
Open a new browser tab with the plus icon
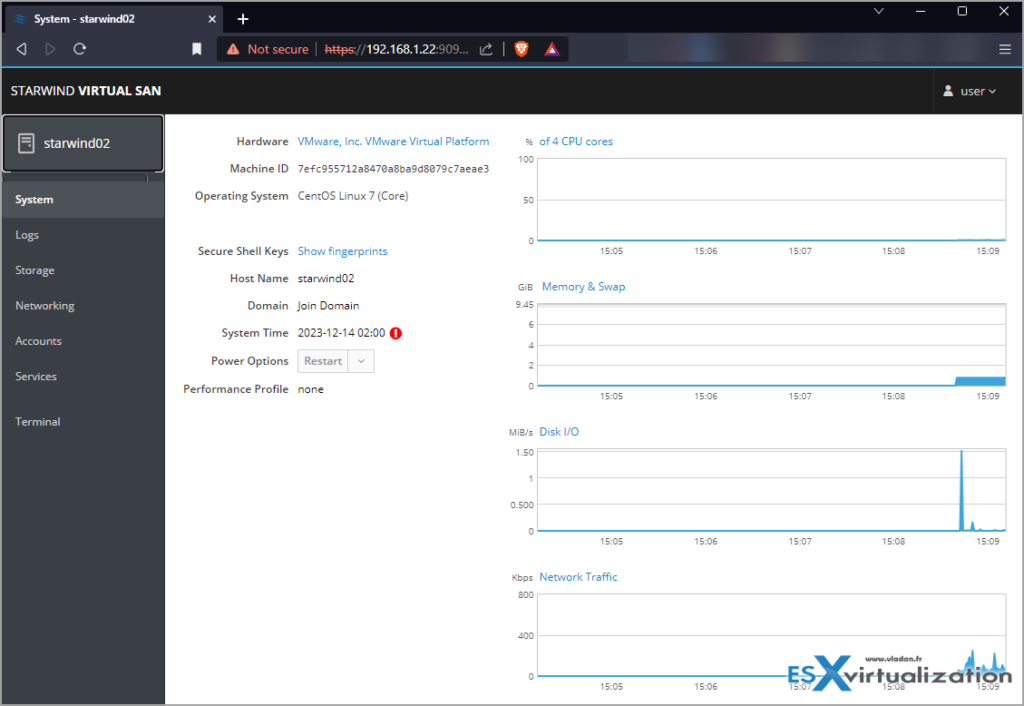tap(243, 18)
